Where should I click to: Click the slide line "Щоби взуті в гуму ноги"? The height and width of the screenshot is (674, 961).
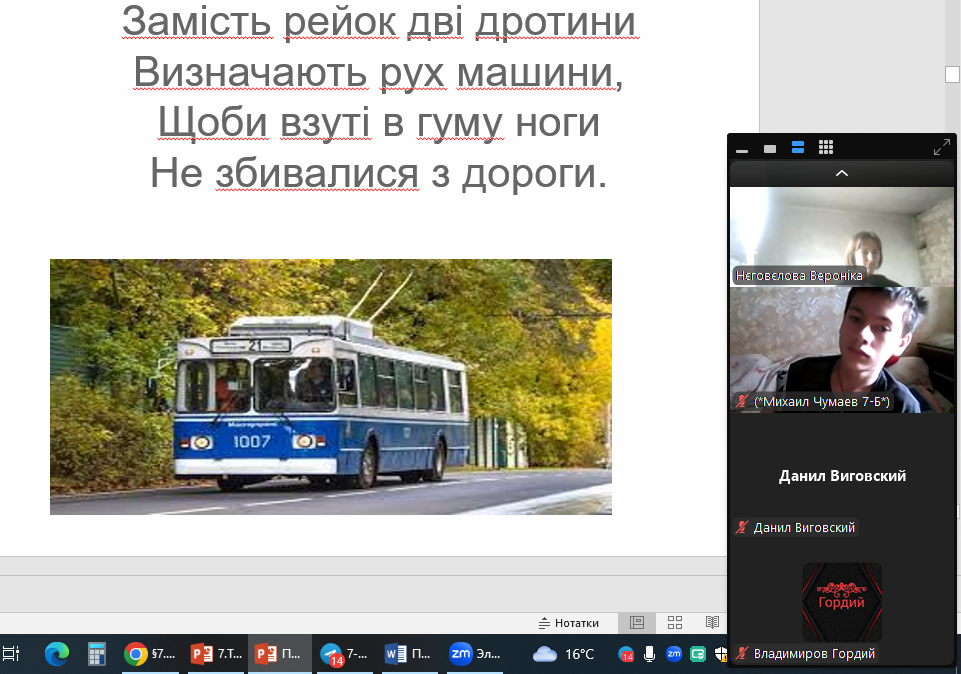tap(379, 123)
